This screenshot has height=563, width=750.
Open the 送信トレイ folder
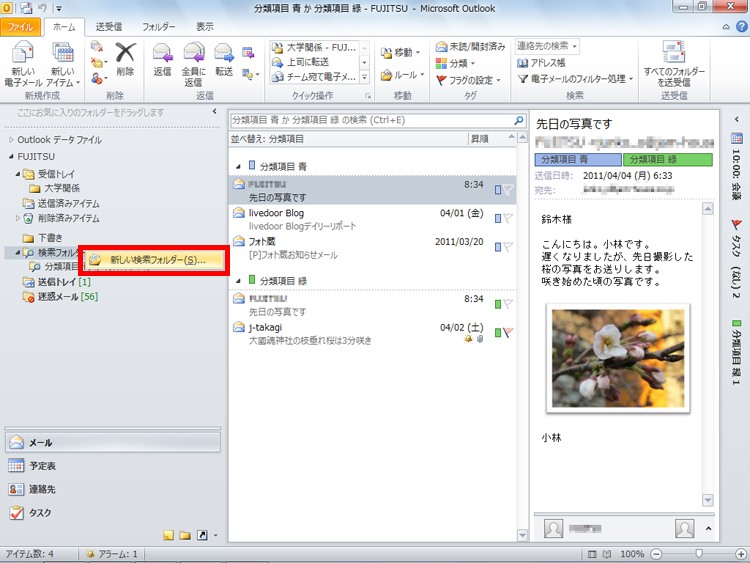(57, 282)
